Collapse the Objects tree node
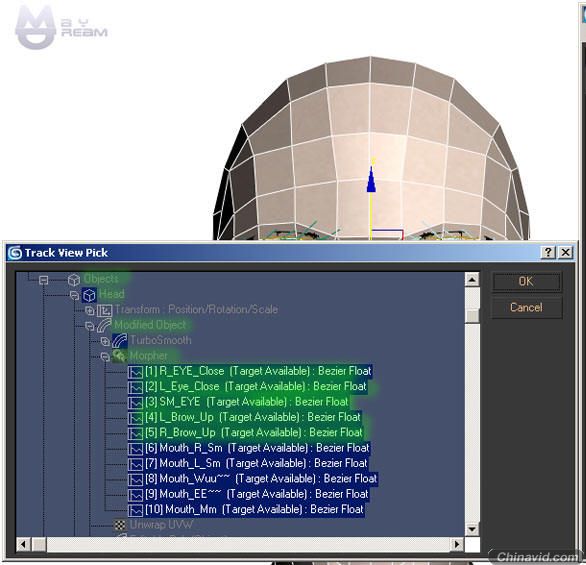The height and width of the screenshot is (565, 586). [x=43, y=280]
